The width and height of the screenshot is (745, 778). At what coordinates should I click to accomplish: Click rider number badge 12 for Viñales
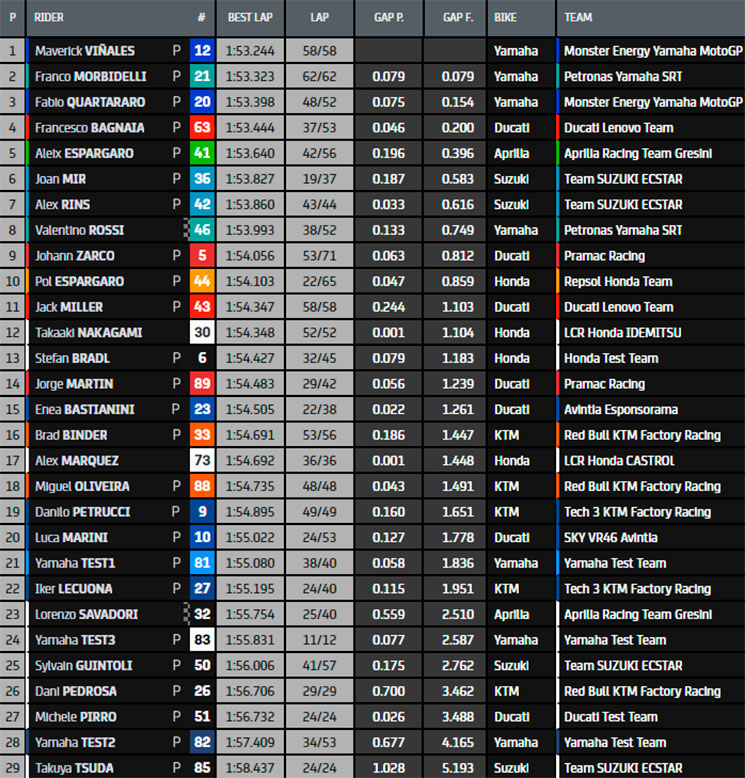(202, 50)
